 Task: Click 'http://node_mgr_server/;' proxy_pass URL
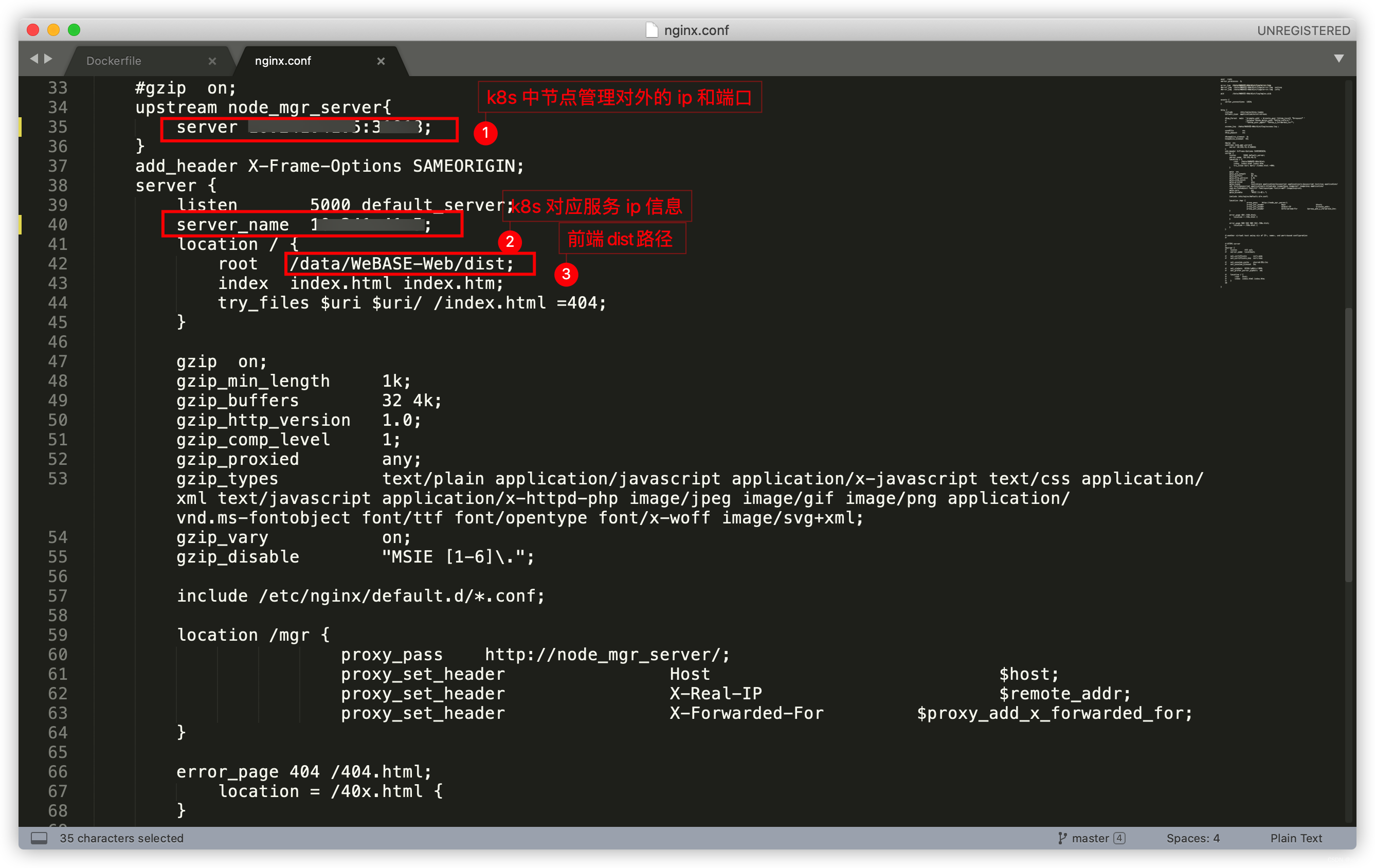[607, 654]
